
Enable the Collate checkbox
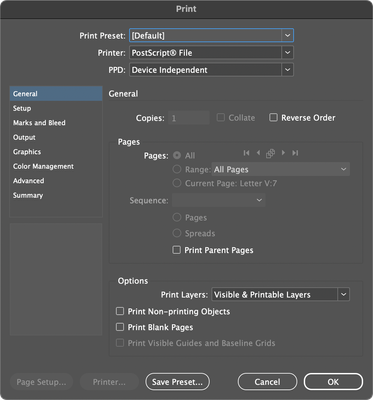coord(221,118)
